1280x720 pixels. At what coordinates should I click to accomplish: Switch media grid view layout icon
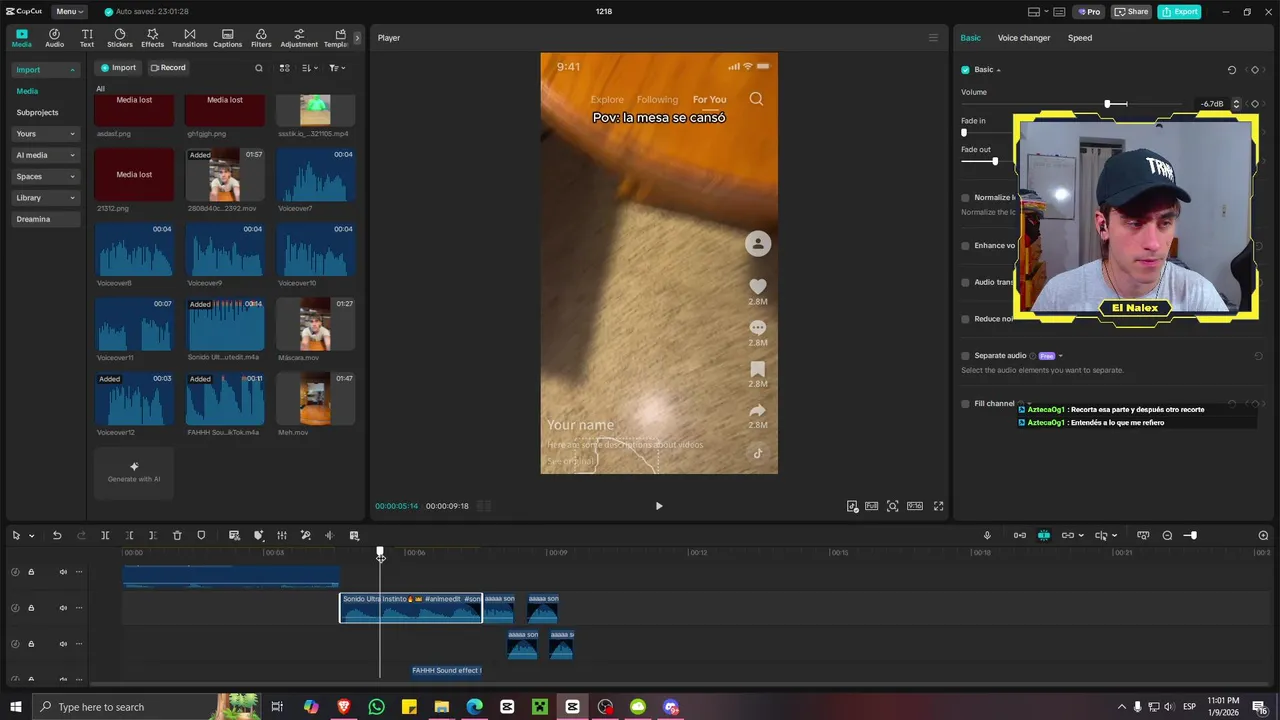click(284, 68)
